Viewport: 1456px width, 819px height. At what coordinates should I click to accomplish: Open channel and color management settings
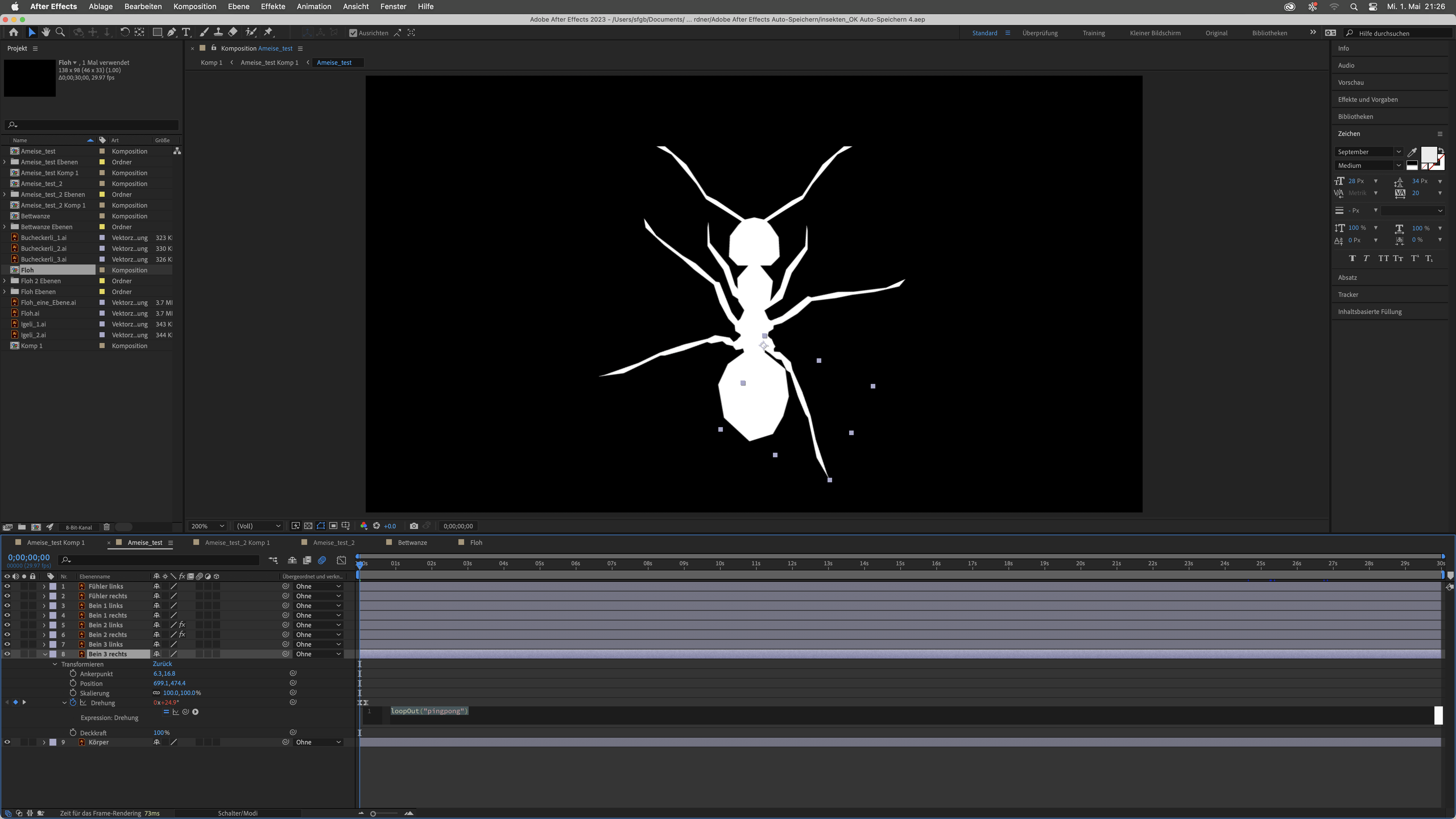tap(363, 526)
